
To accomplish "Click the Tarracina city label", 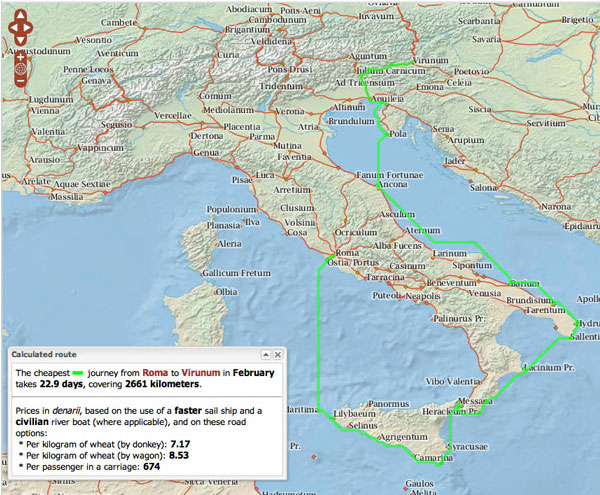I will point(385,277).
